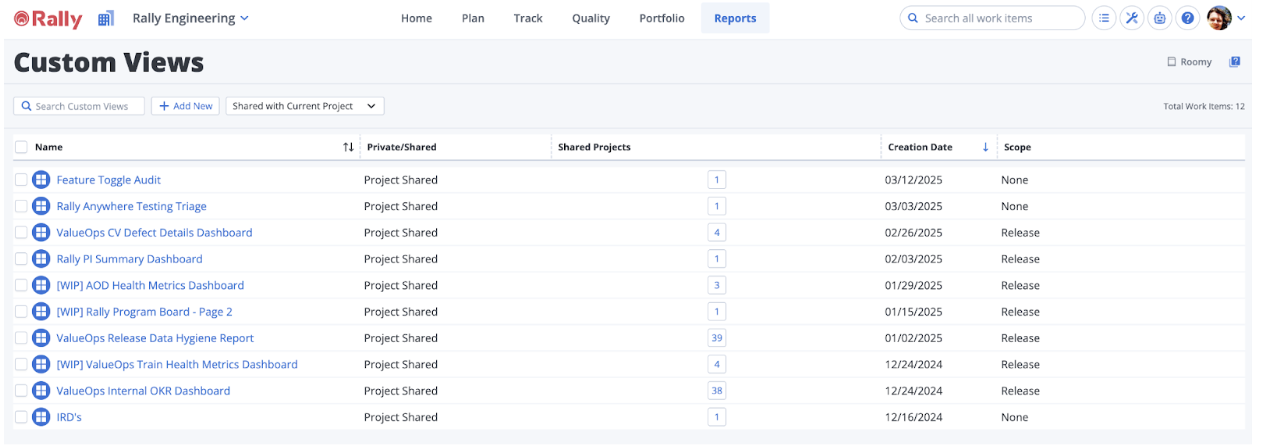
Task: Open shared projects count 4 for CV Defect Details
Action: (x=717, y=232)
